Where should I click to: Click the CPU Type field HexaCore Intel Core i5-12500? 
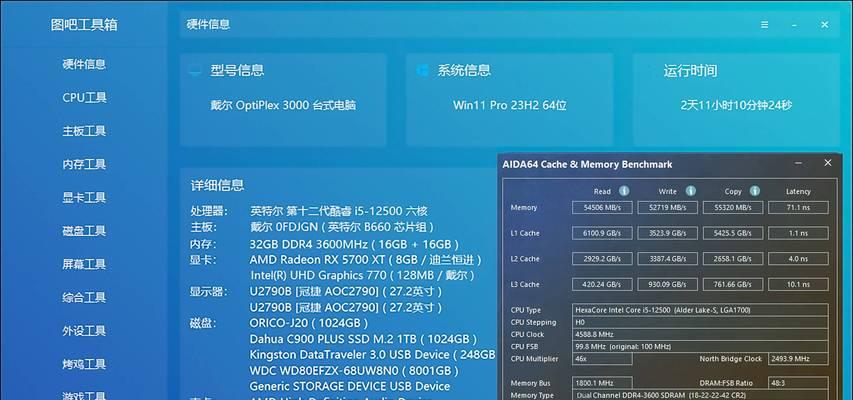[700, 310]
